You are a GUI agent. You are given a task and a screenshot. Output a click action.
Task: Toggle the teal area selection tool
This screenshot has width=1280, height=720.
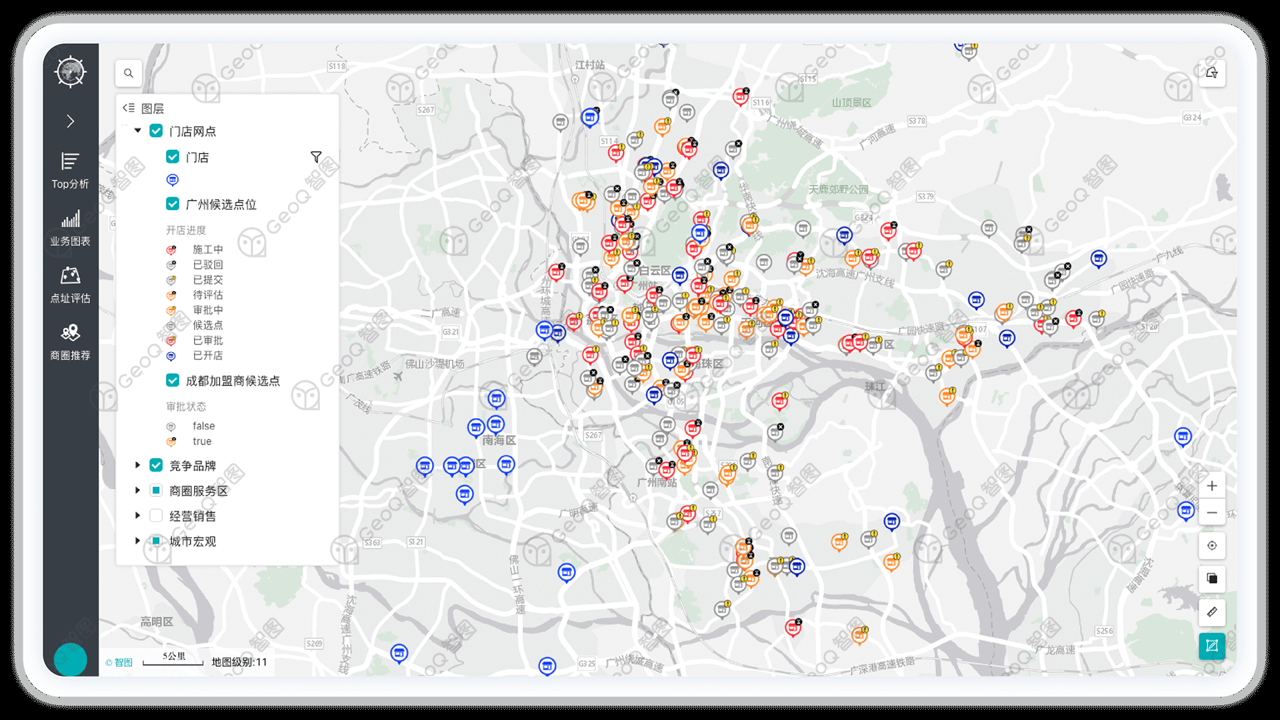pyautogui.click(x=1212, y=645)
